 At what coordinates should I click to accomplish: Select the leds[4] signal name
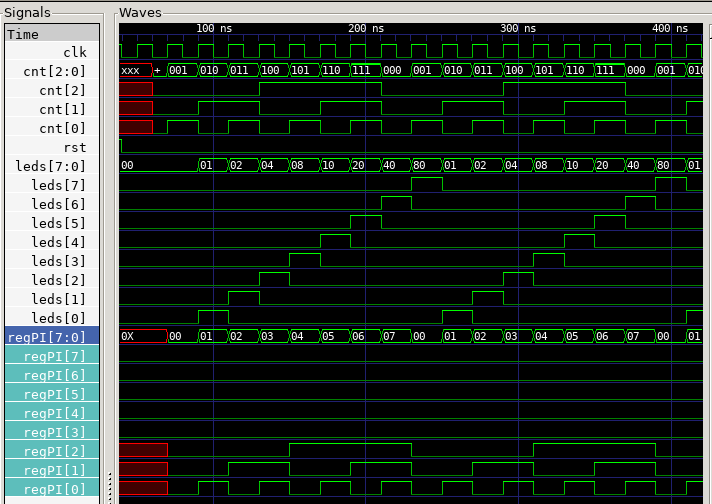pyautogui.click(x=65, y=242)
